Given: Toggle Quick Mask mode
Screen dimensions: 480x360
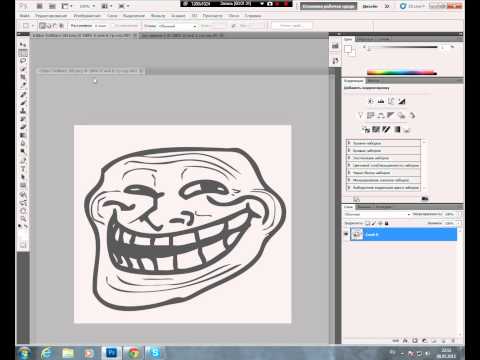Looking at the screenshot, I should coord(23,245).
